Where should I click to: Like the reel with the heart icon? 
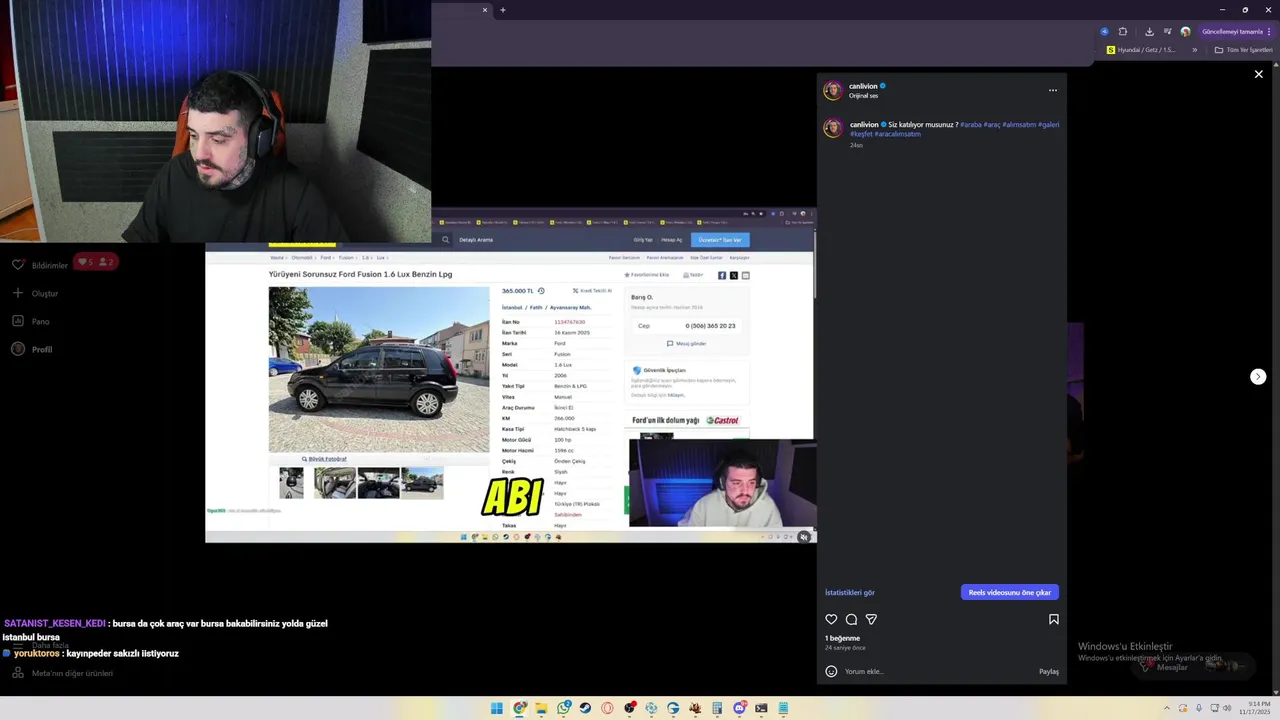coord(831,619)
